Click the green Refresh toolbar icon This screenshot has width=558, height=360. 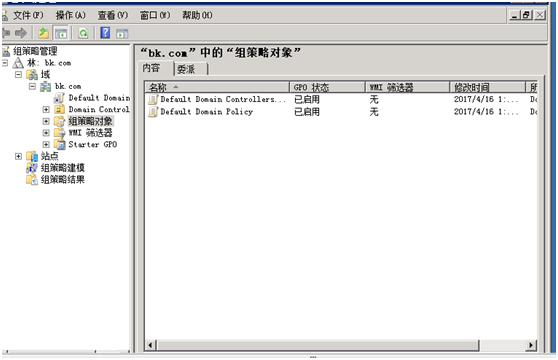83,34
